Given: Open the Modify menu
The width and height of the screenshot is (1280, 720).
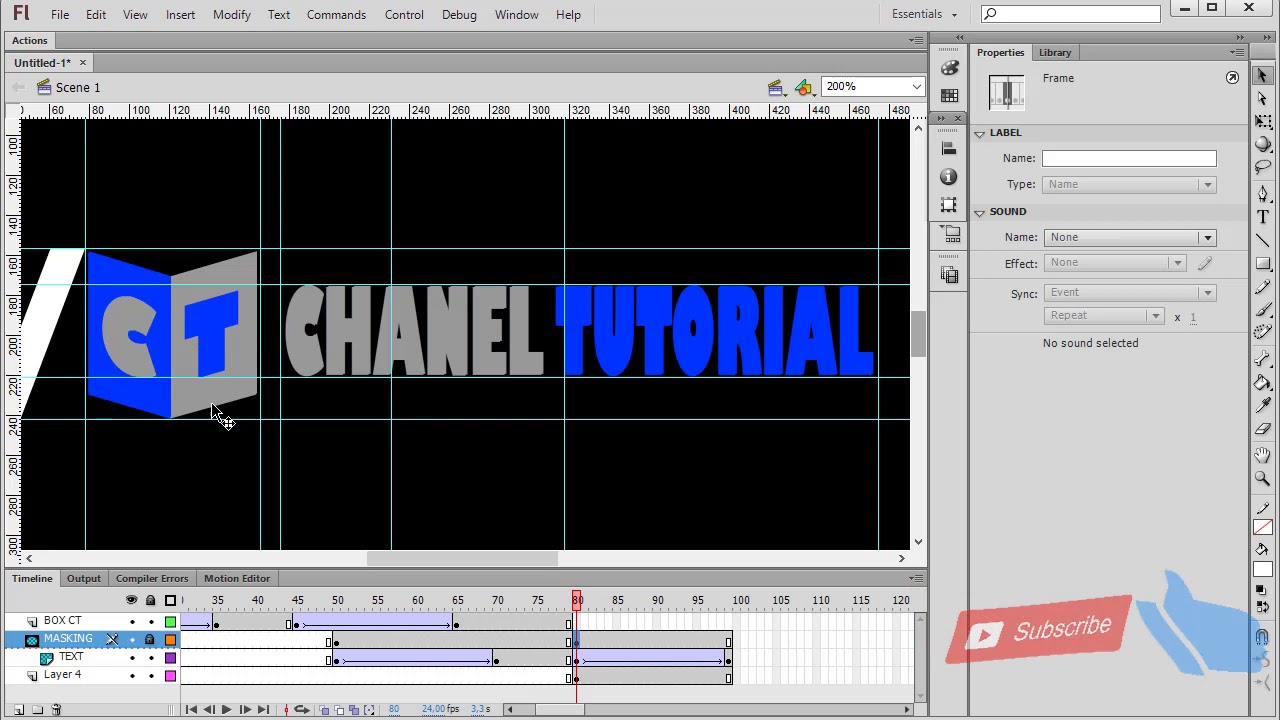Looking at the screenshot, I should point(231,14).
